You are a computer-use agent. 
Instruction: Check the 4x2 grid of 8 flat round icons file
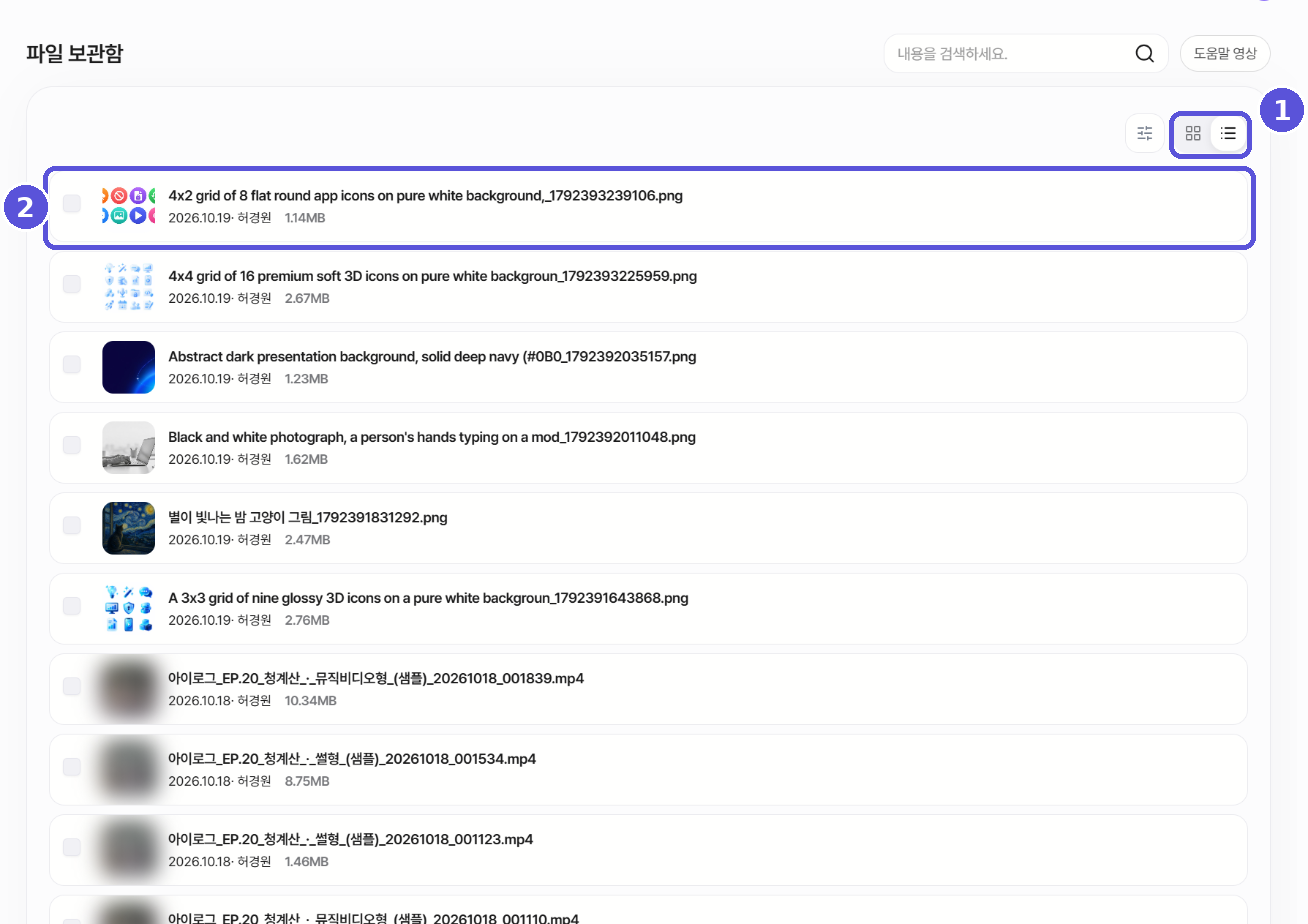pyautogui.click(x=72, y=204)
